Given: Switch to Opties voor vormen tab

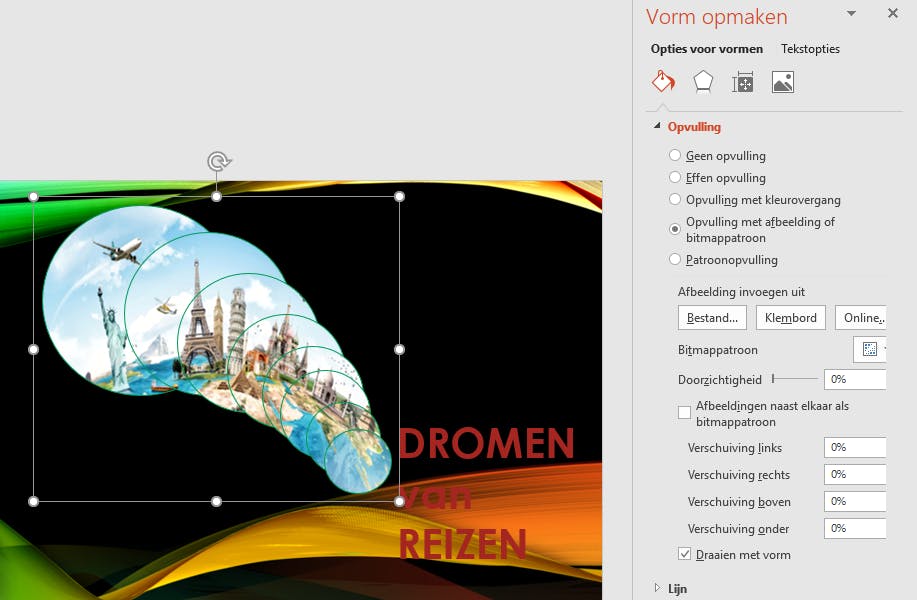Looking at the screenshot, I should tap(706, 49).
